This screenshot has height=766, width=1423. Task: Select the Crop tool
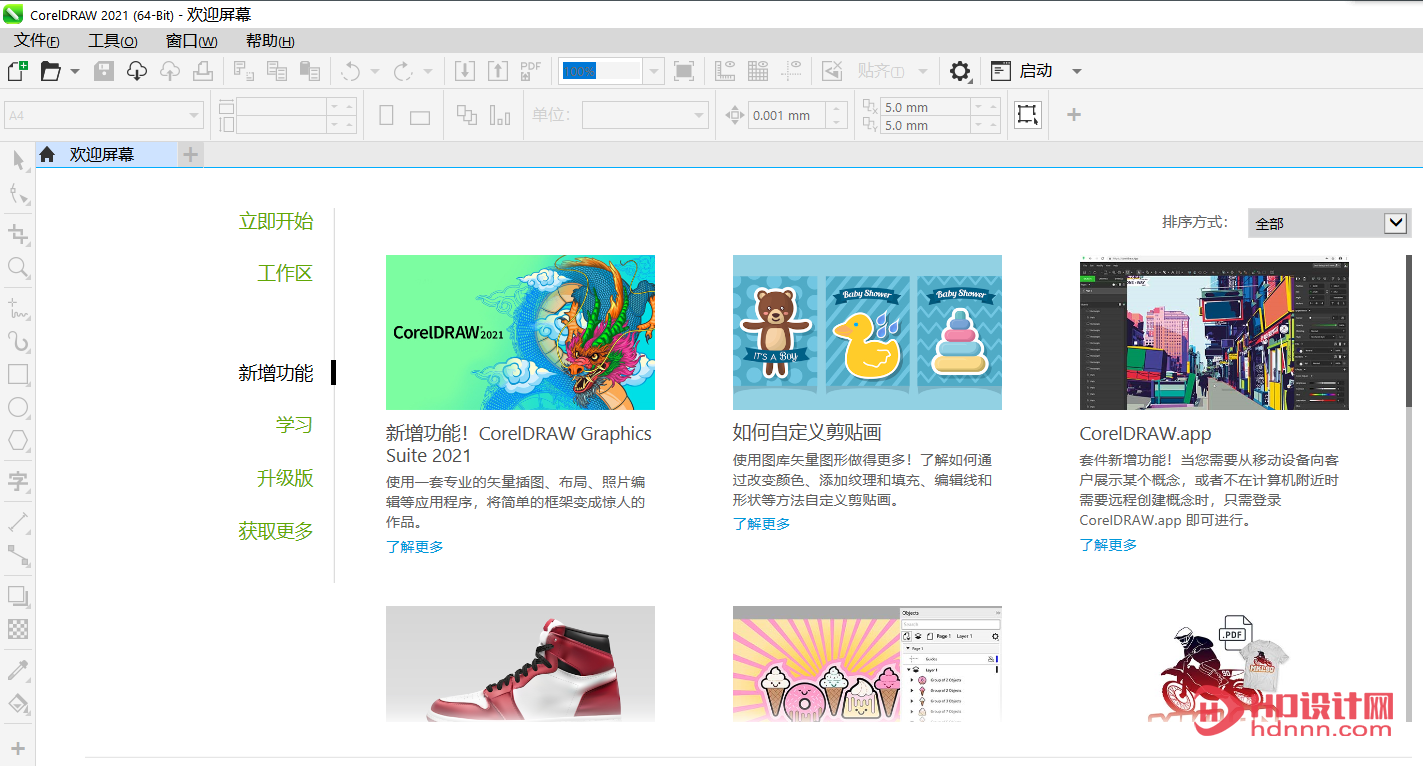click(18, 235)
